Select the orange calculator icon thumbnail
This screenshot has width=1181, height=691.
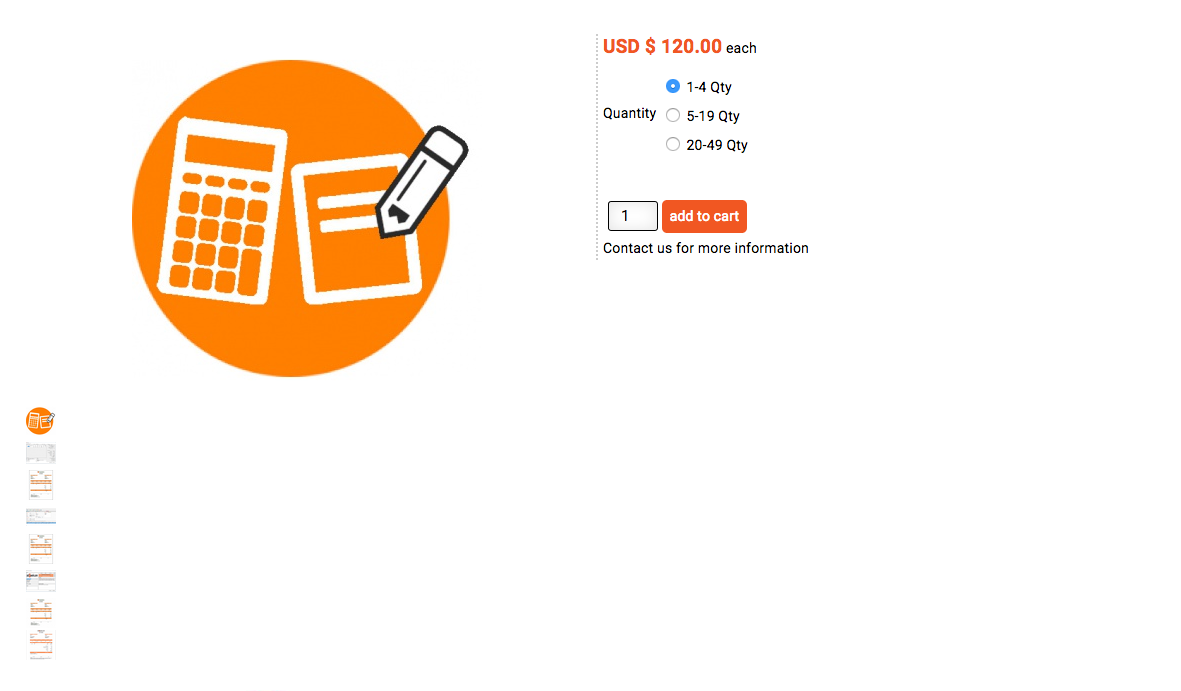pos(40,421)
